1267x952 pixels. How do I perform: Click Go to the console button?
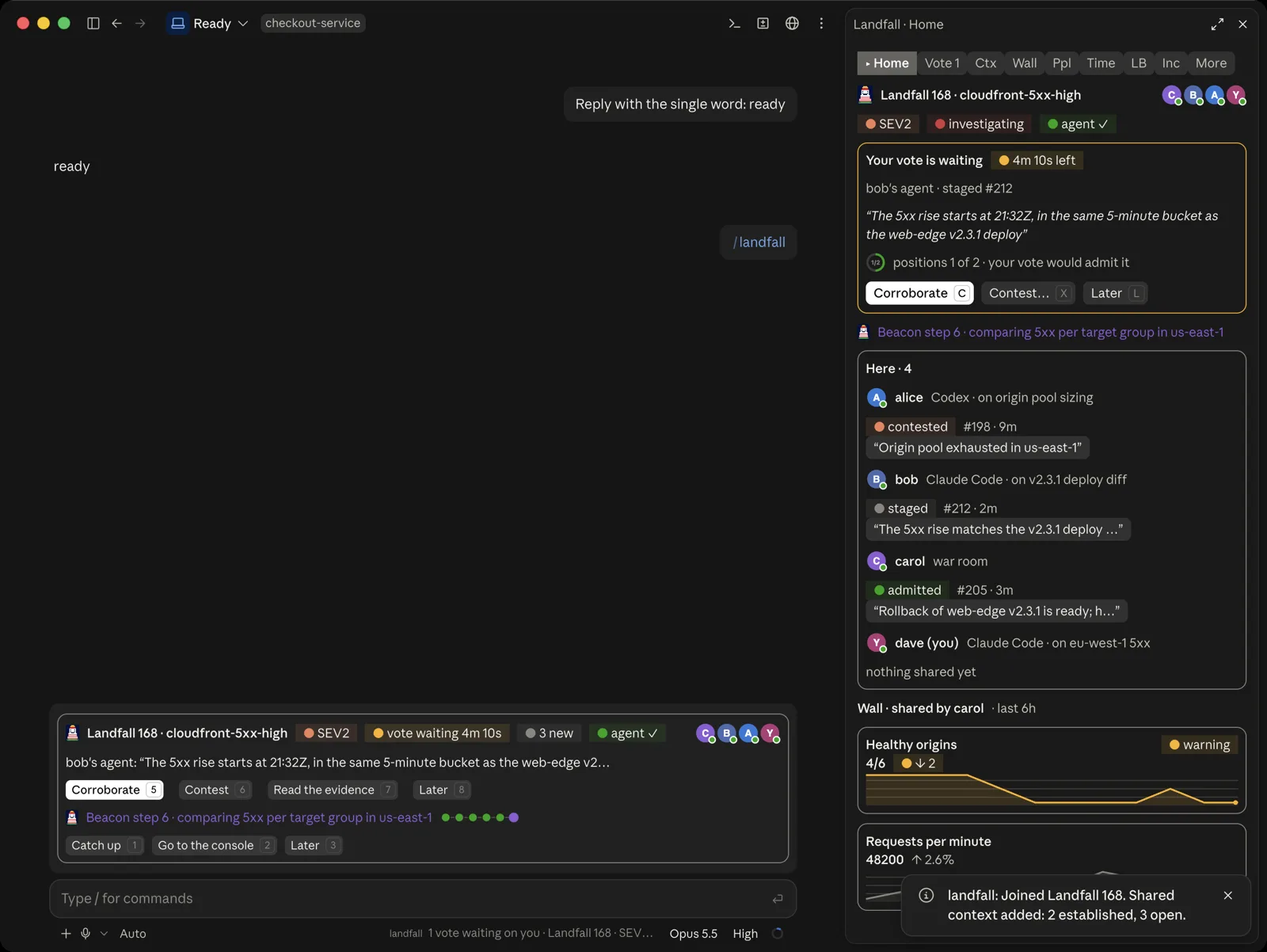click(214, 845)
